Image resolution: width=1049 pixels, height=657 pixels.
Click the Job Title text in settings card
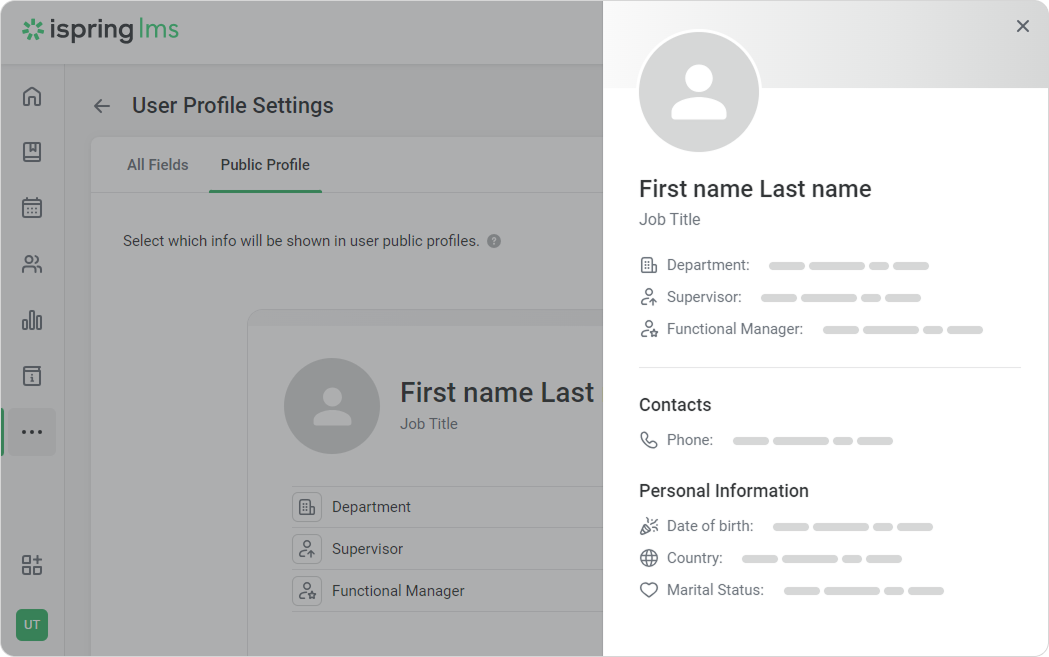tap(429, 424)
